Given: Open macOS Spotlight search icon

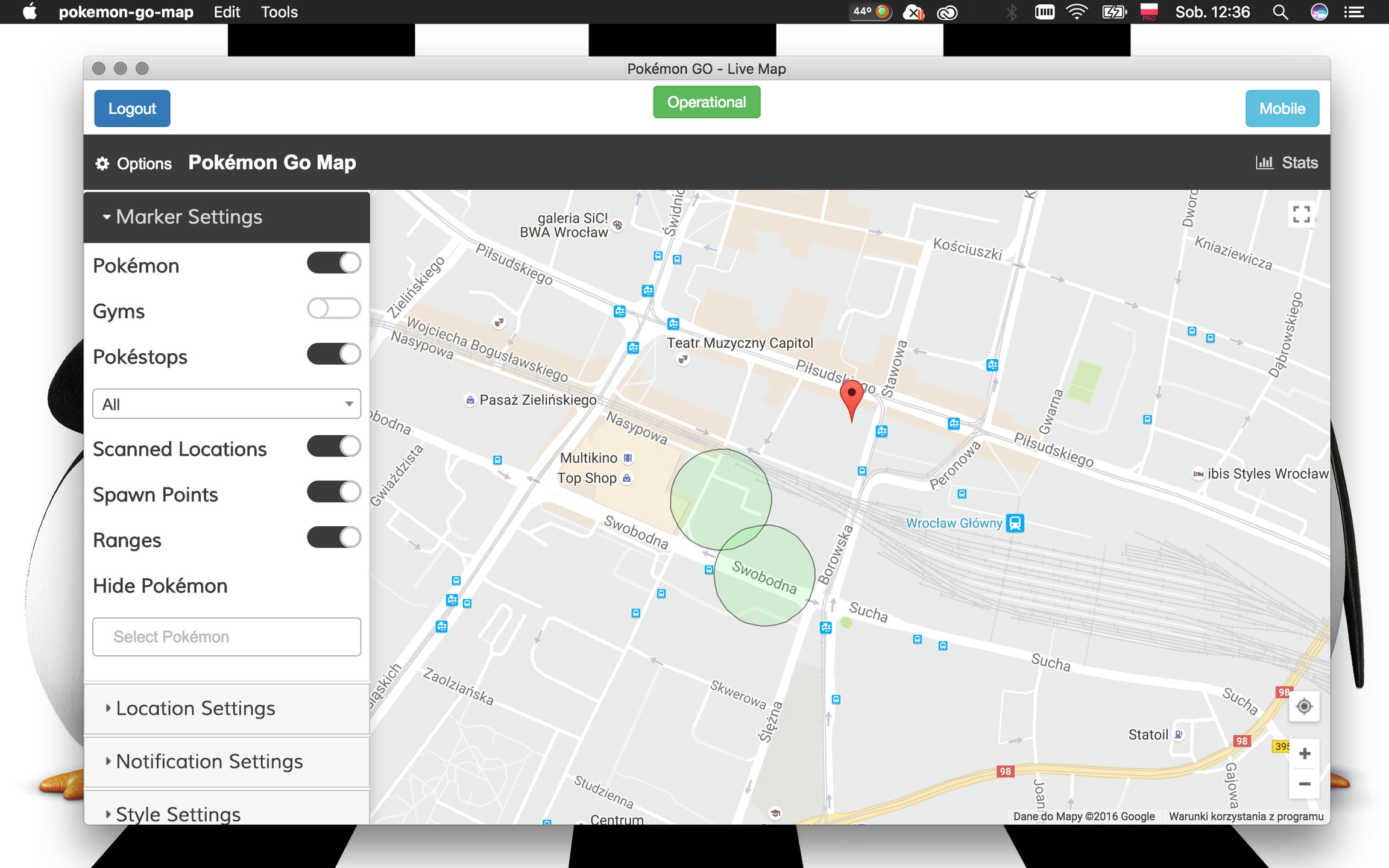Looking at the screenshot, I should click(x=1280, y=12).
